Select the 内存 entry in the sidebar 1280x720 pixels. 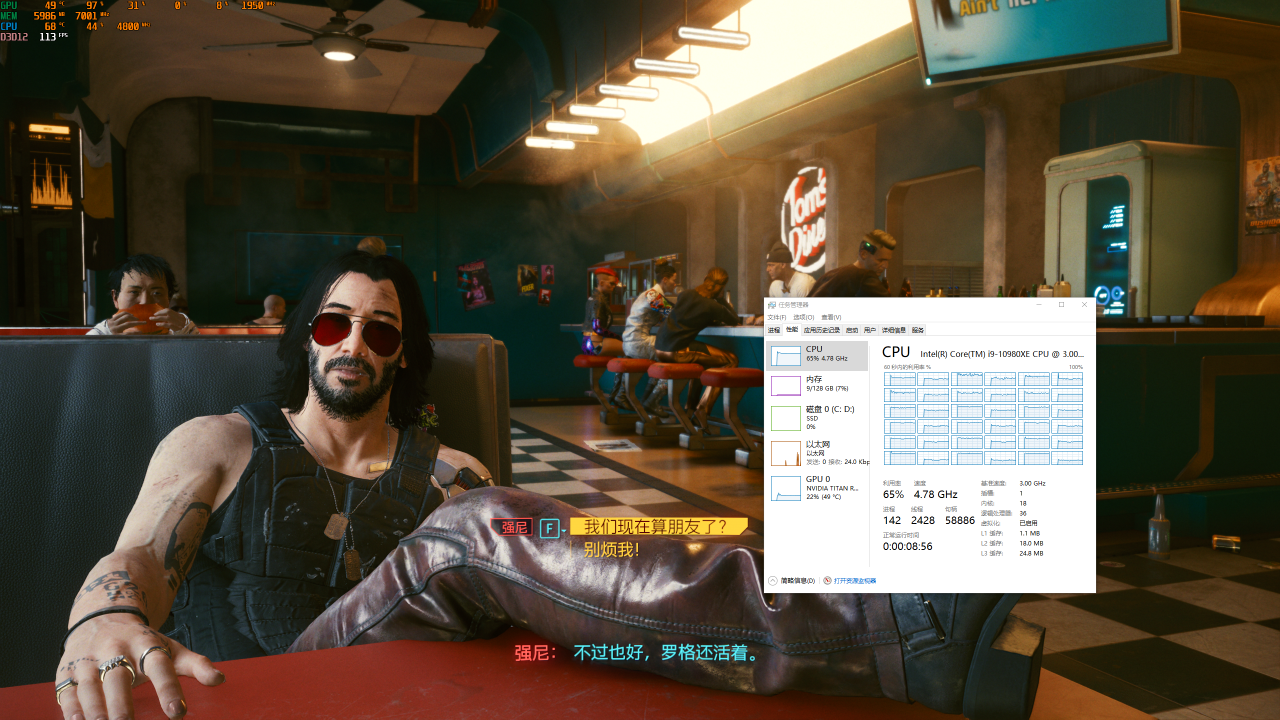(x=817, y=385)
